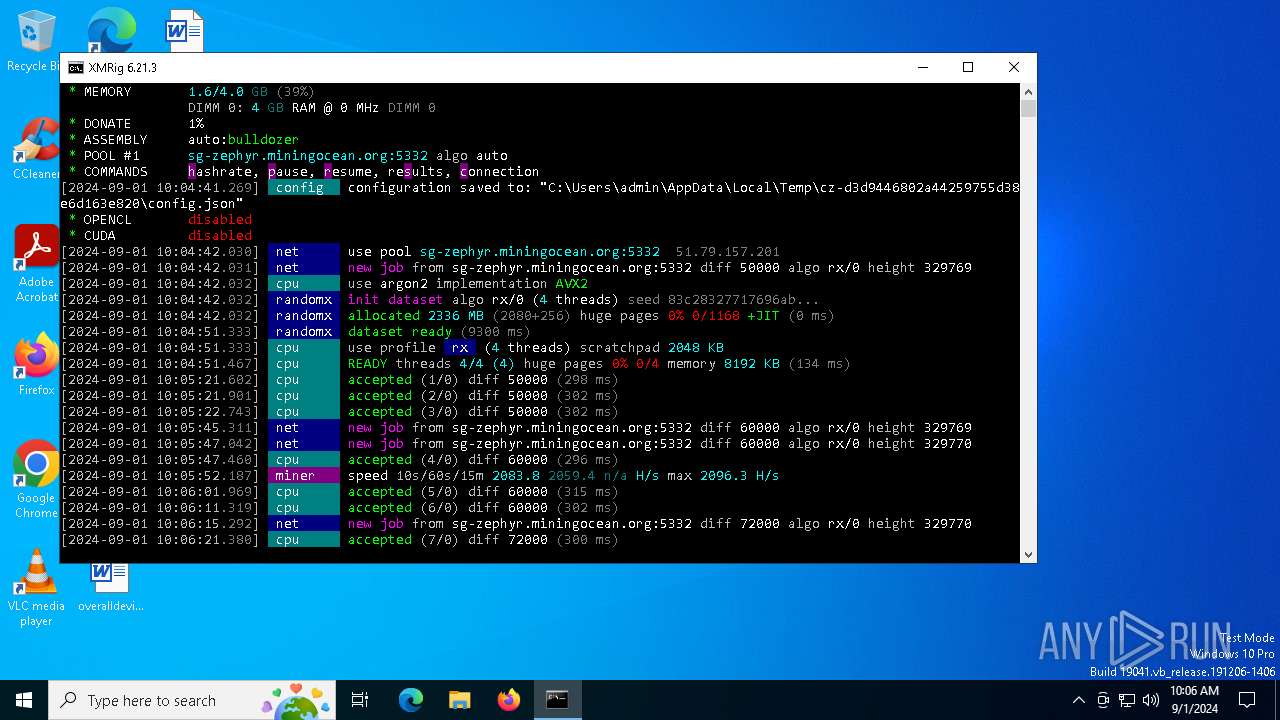Click the search highlights doodle in the taskbar search box

pyautogui.click(x=296, y=700)
